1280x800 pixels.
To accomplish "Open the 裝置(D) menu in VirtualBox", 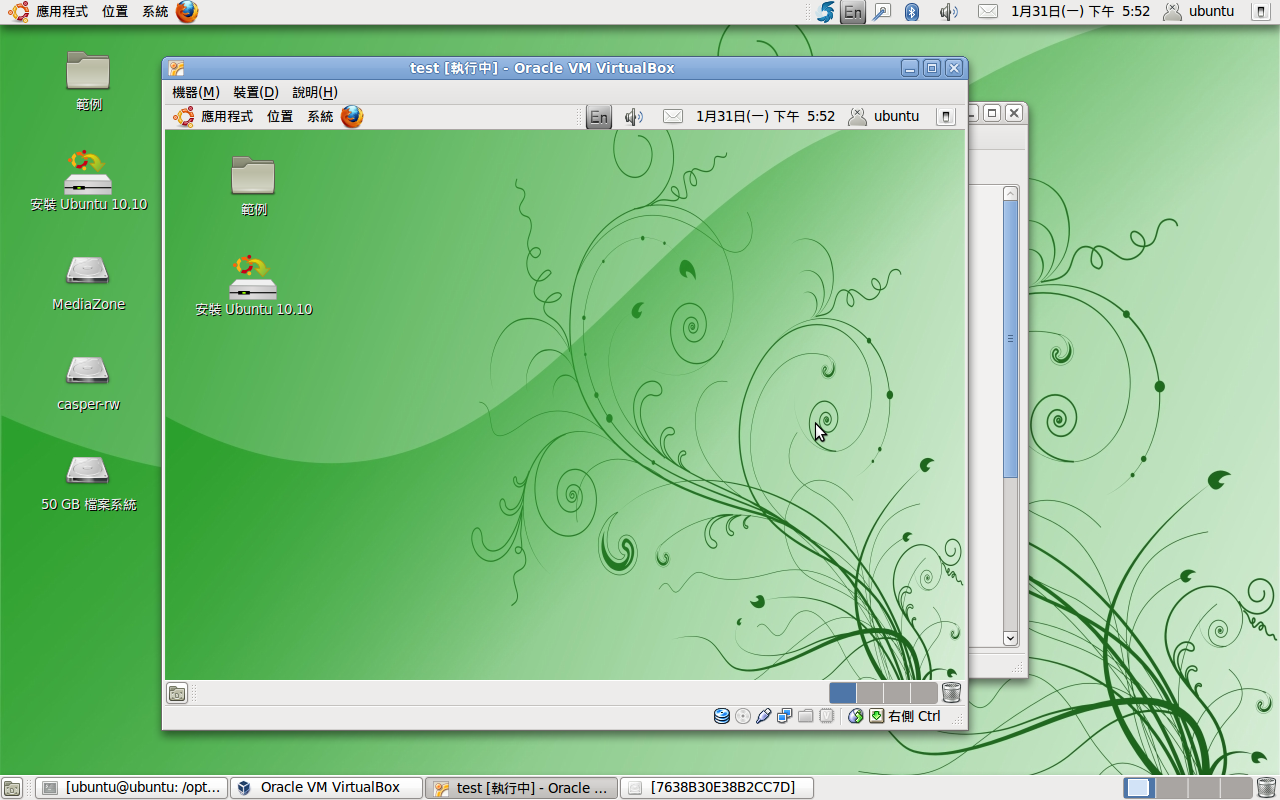I will [256, 92].
